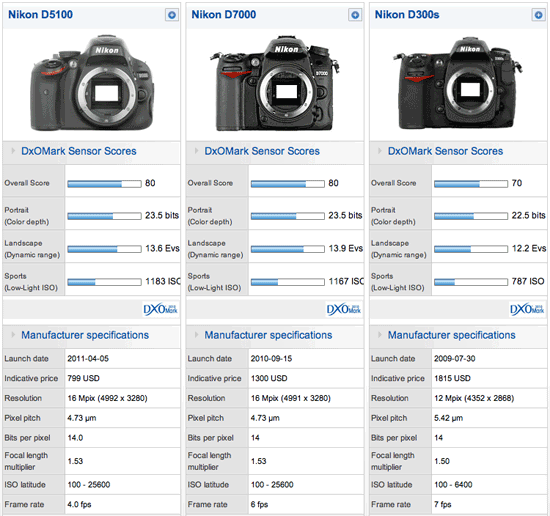Viewport: 550px width, 516px height.
Task: Collapse the D300s DxOMark Sensor Scores section
Action: pyautogui.click(x=380, y=151)
